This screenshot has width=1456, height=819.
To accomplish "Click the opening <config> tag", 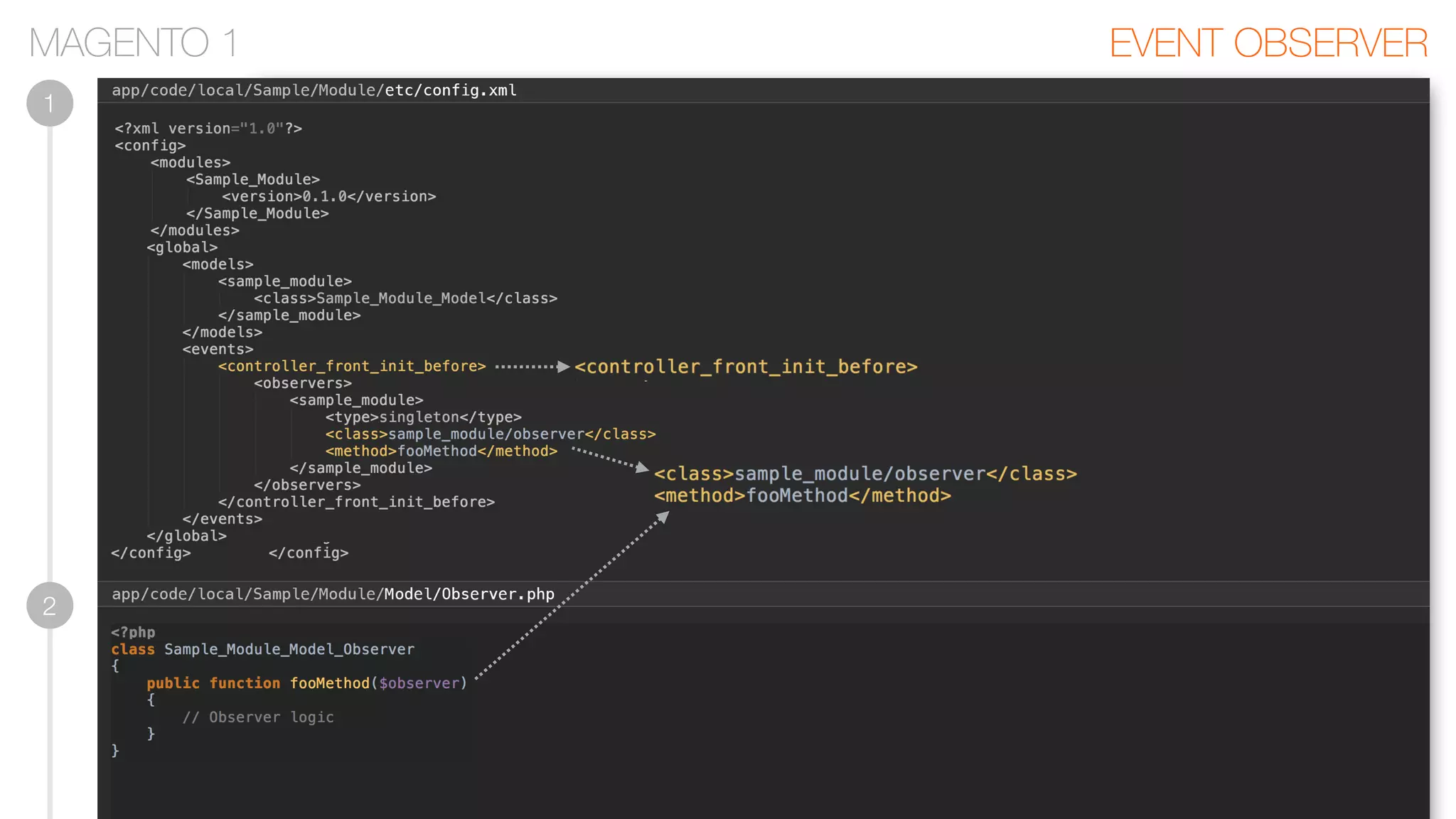I will (150, 146).
